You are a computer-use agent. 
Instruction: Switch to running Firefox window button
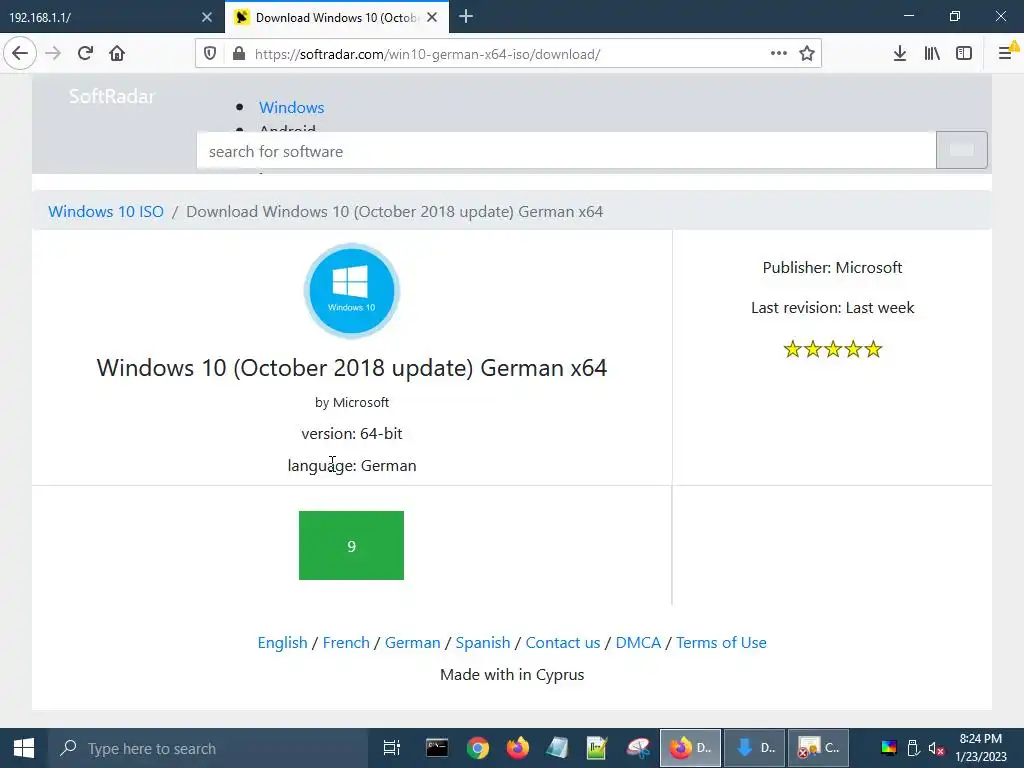coord(690,748)
